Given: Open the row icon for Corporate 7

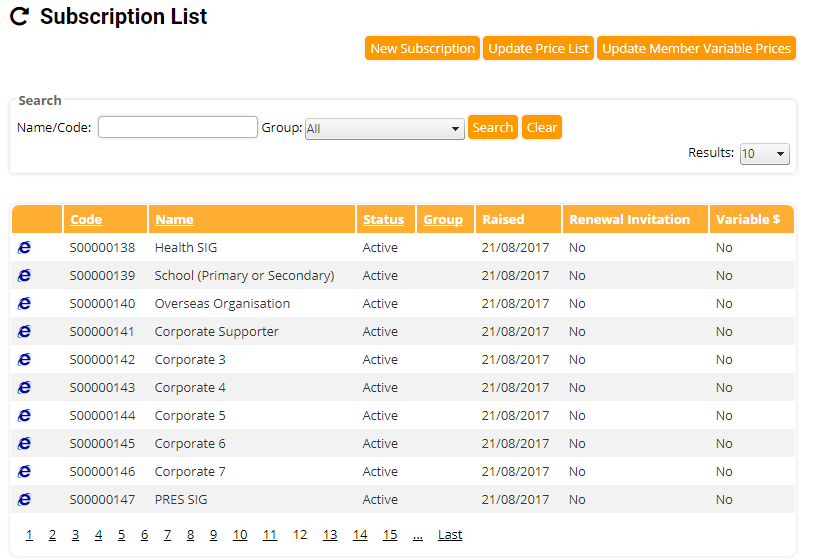Looking at the screenshot, I should point(24,471).
